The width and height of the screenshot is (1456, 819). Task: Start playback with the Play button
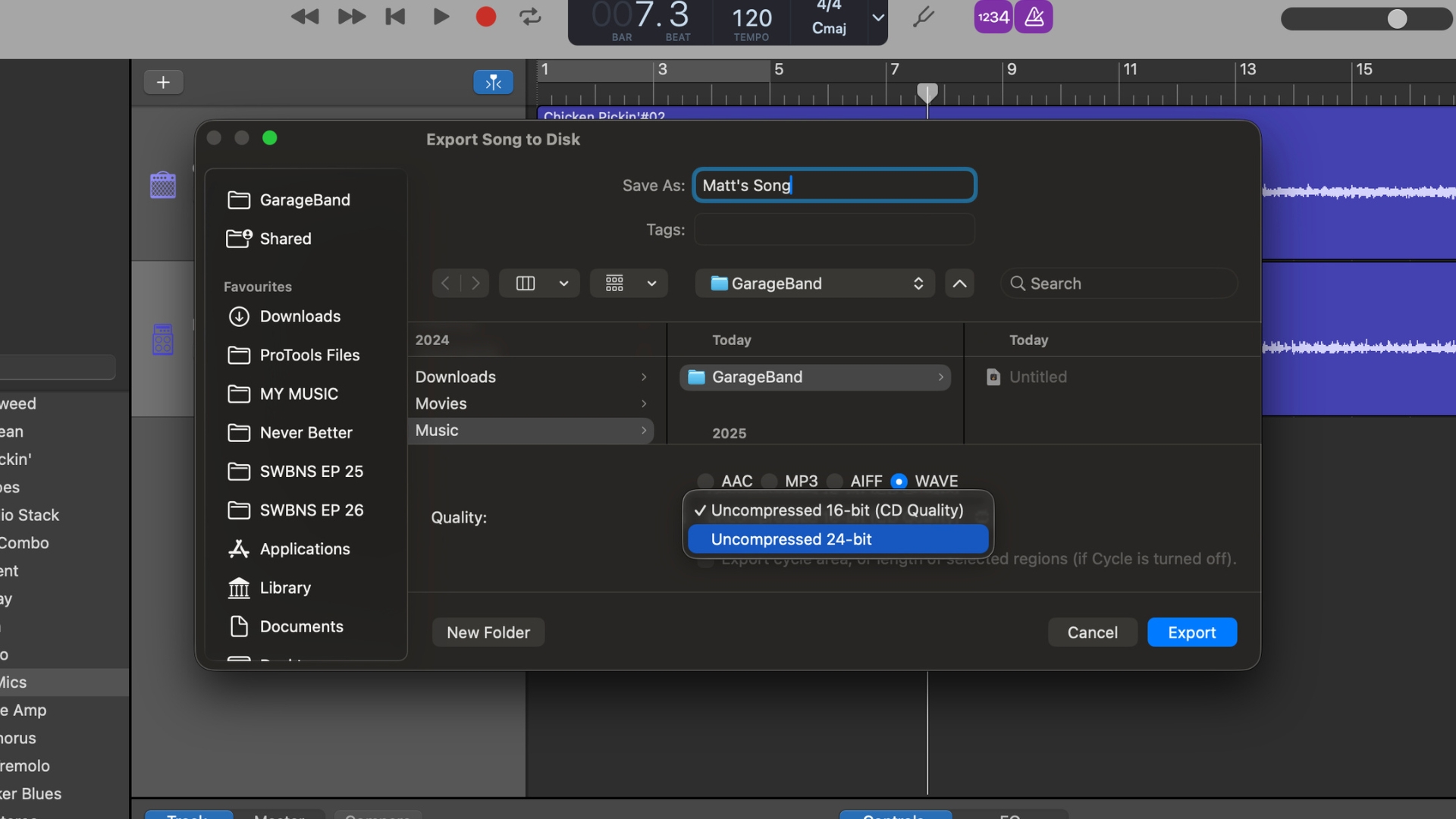441,17
